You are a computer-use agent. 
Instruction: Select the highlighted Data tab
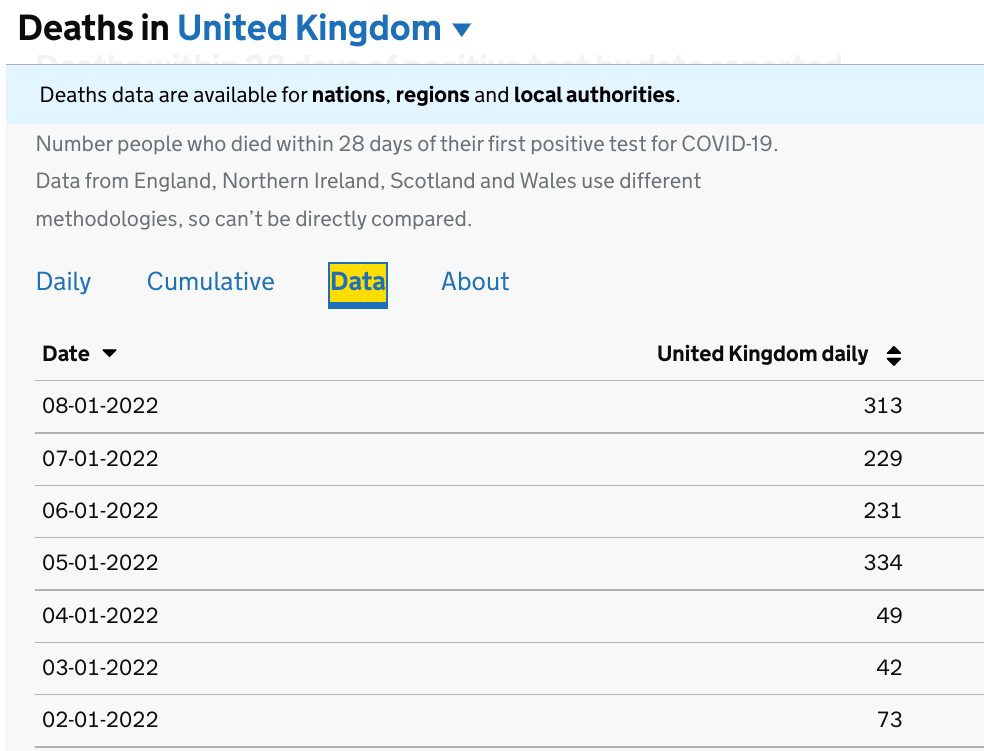358,282
